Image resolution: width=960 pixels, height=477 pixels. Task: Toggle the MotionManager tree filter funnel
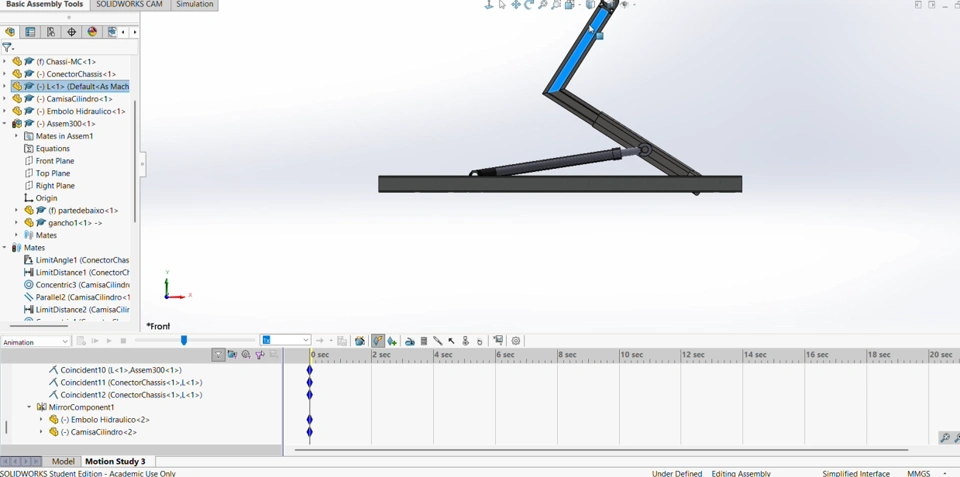[x=219, y=355]
